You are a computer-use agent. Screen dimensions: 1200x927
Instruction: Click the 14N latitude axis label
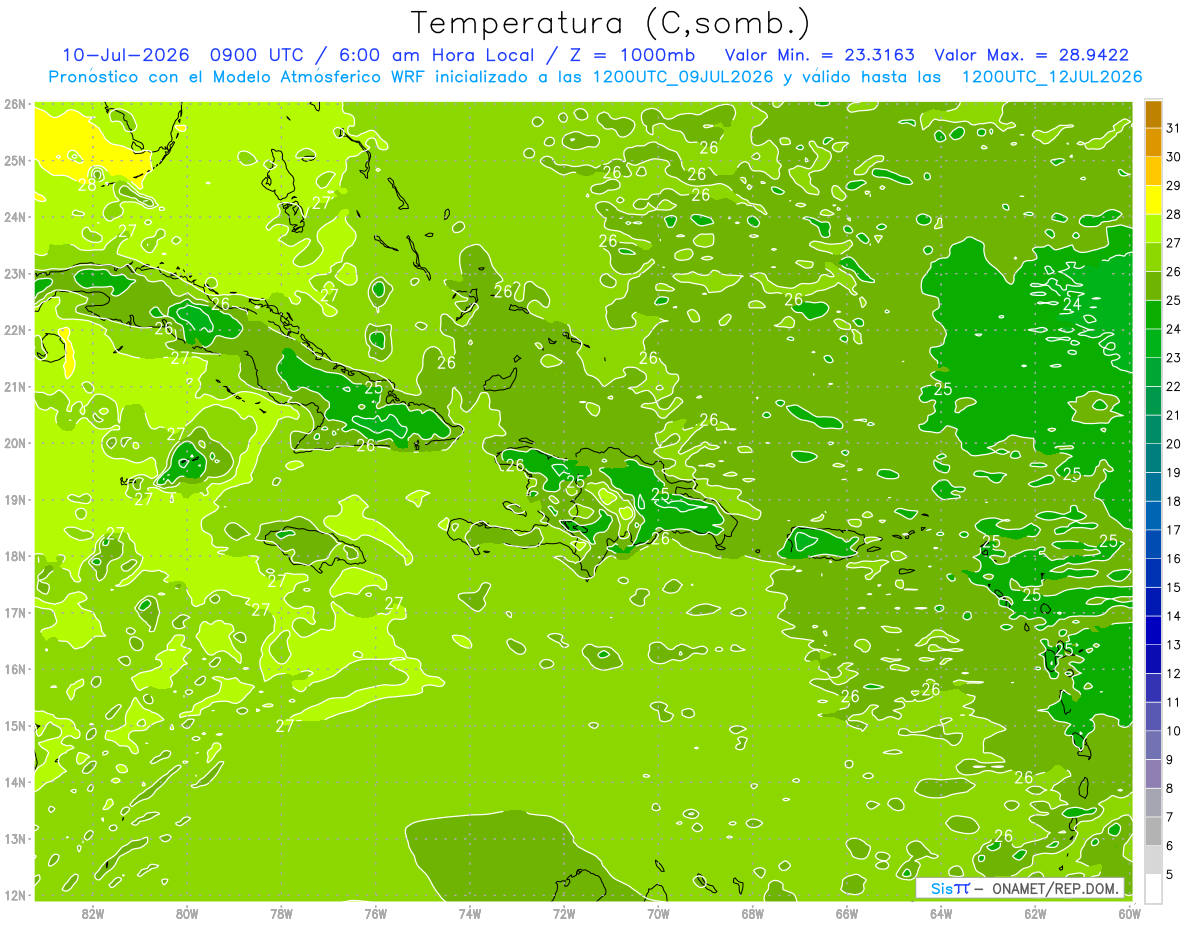click(x=14, y=782)
